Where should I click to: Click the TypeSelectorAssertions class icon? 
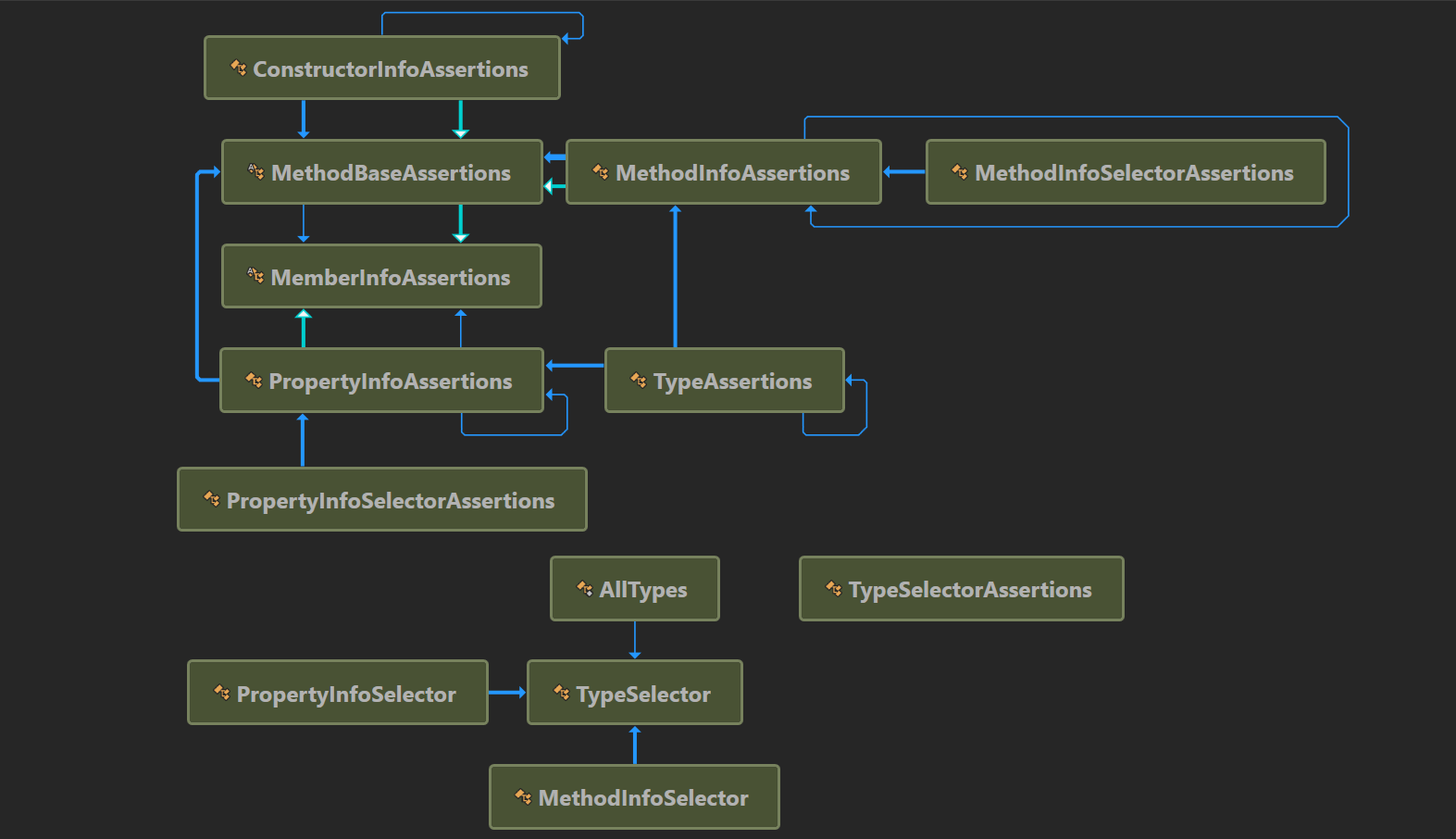click(x=834, y=588)
